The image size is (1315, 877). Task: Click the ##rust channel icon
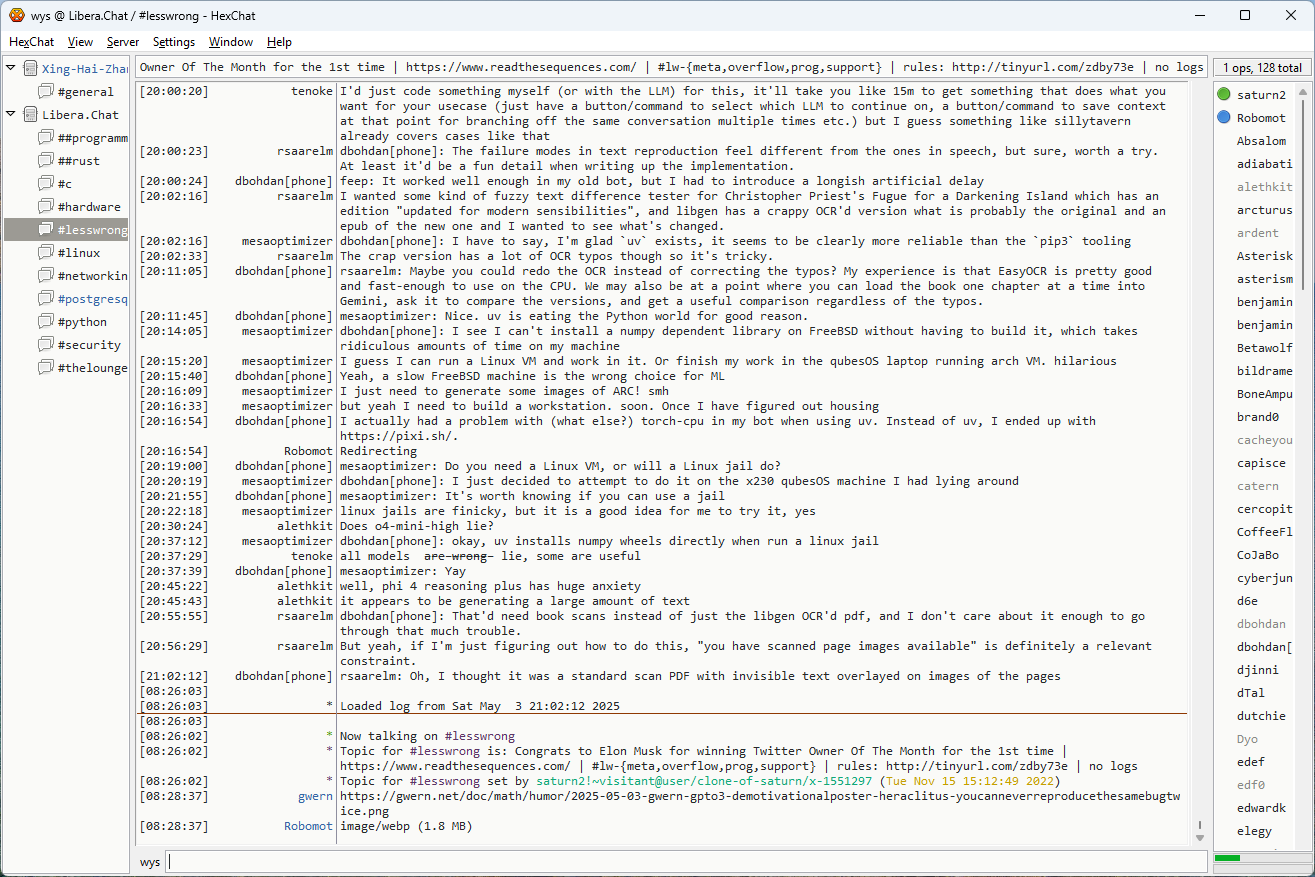pyautogui.click(x=46, y=161)
